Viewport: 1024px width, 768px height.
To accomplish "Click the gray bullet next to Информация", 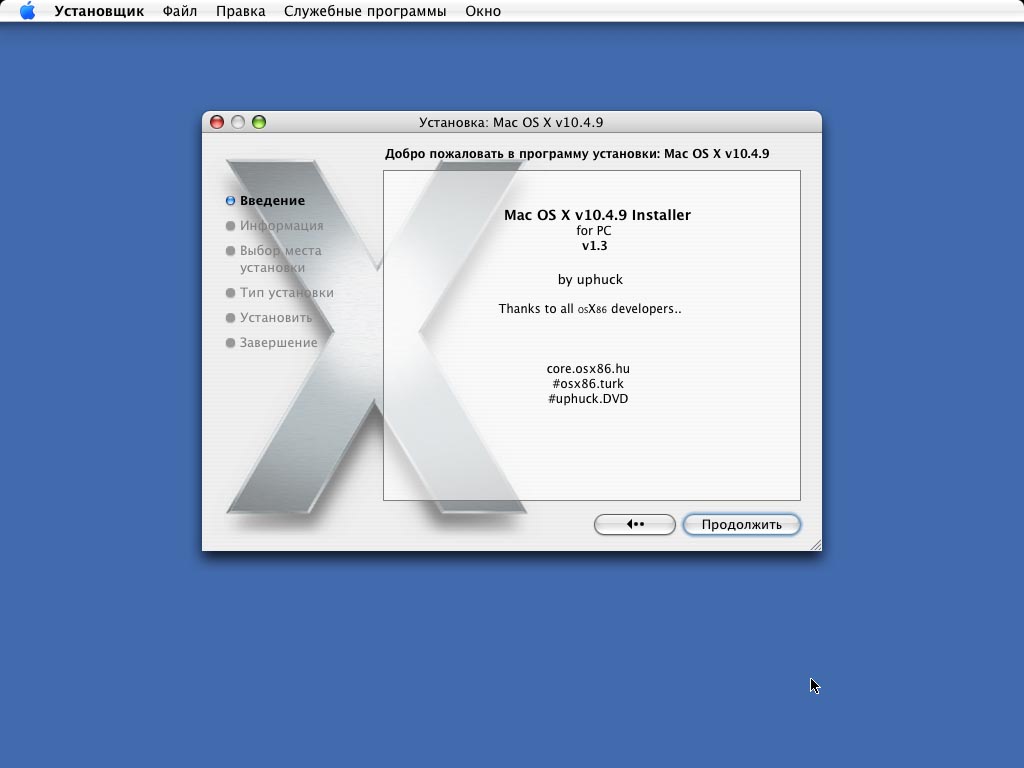I will [x=231, y=226].
